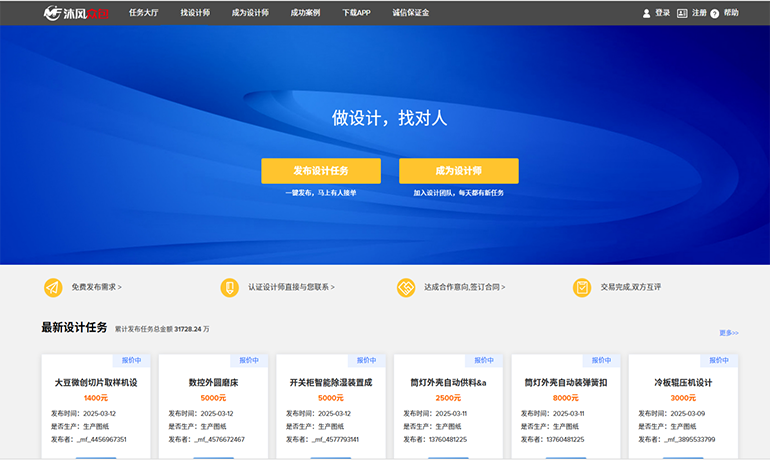Go to 找设计师 navigation tab
The width and height of the screenshot is (770, 460).
[195, 13]
